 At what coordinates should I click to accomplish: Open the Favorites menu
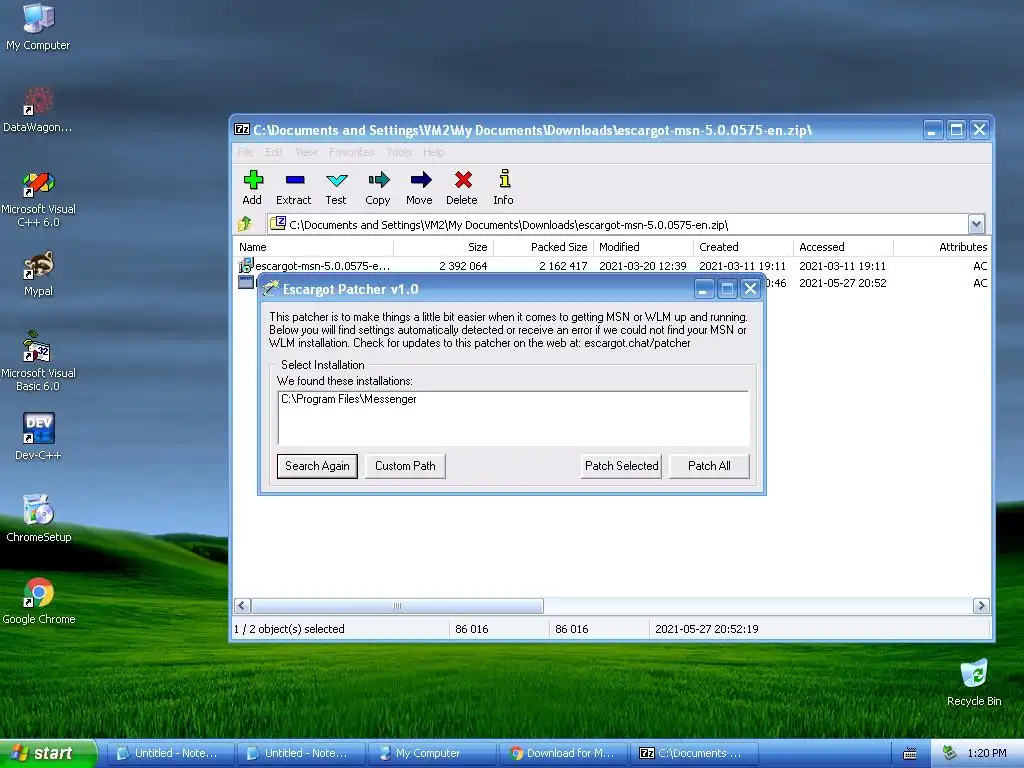click(351, 152)
